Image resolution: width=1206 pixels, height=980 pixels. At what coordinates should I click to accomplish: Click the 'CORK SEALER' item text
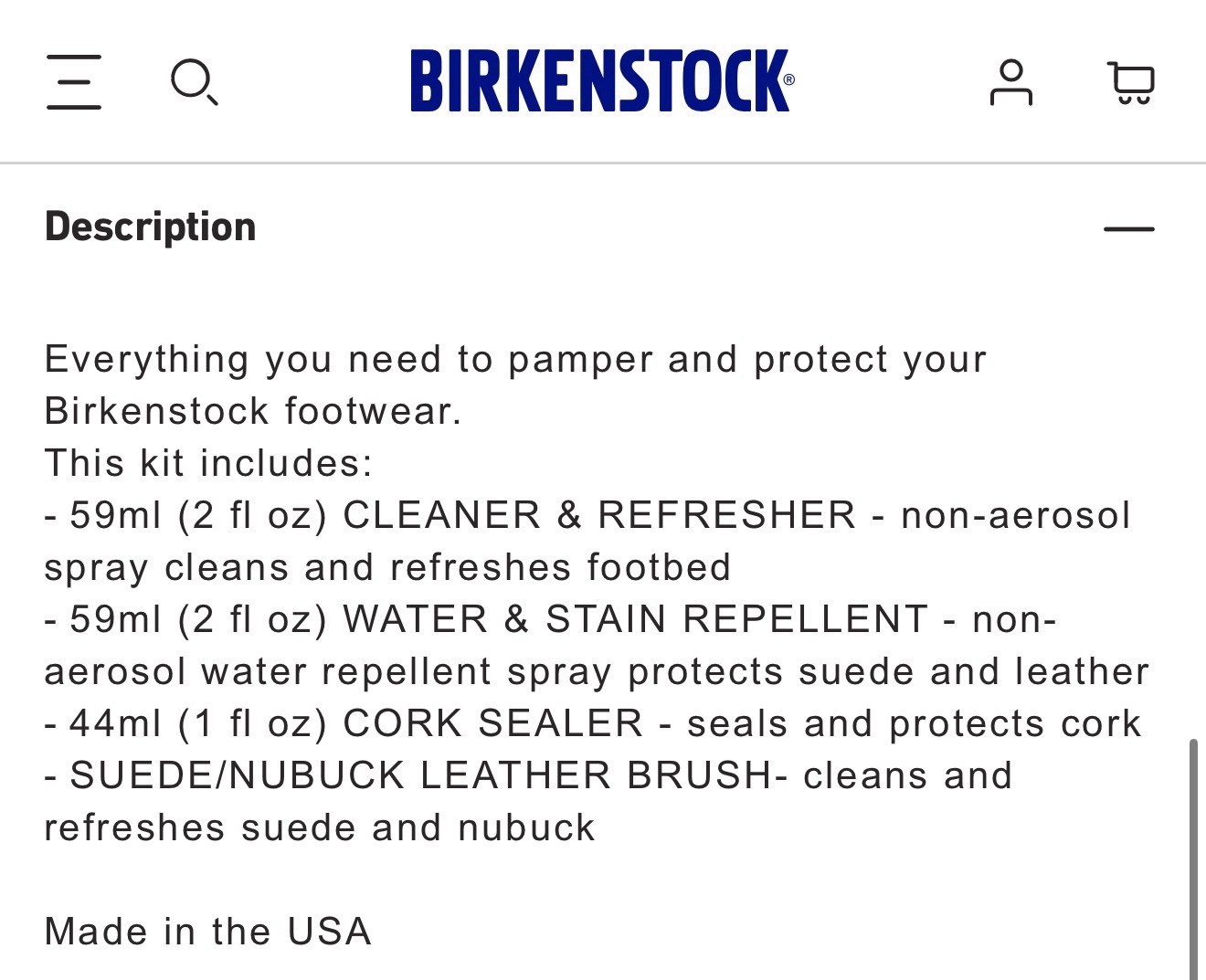(493, 723)
